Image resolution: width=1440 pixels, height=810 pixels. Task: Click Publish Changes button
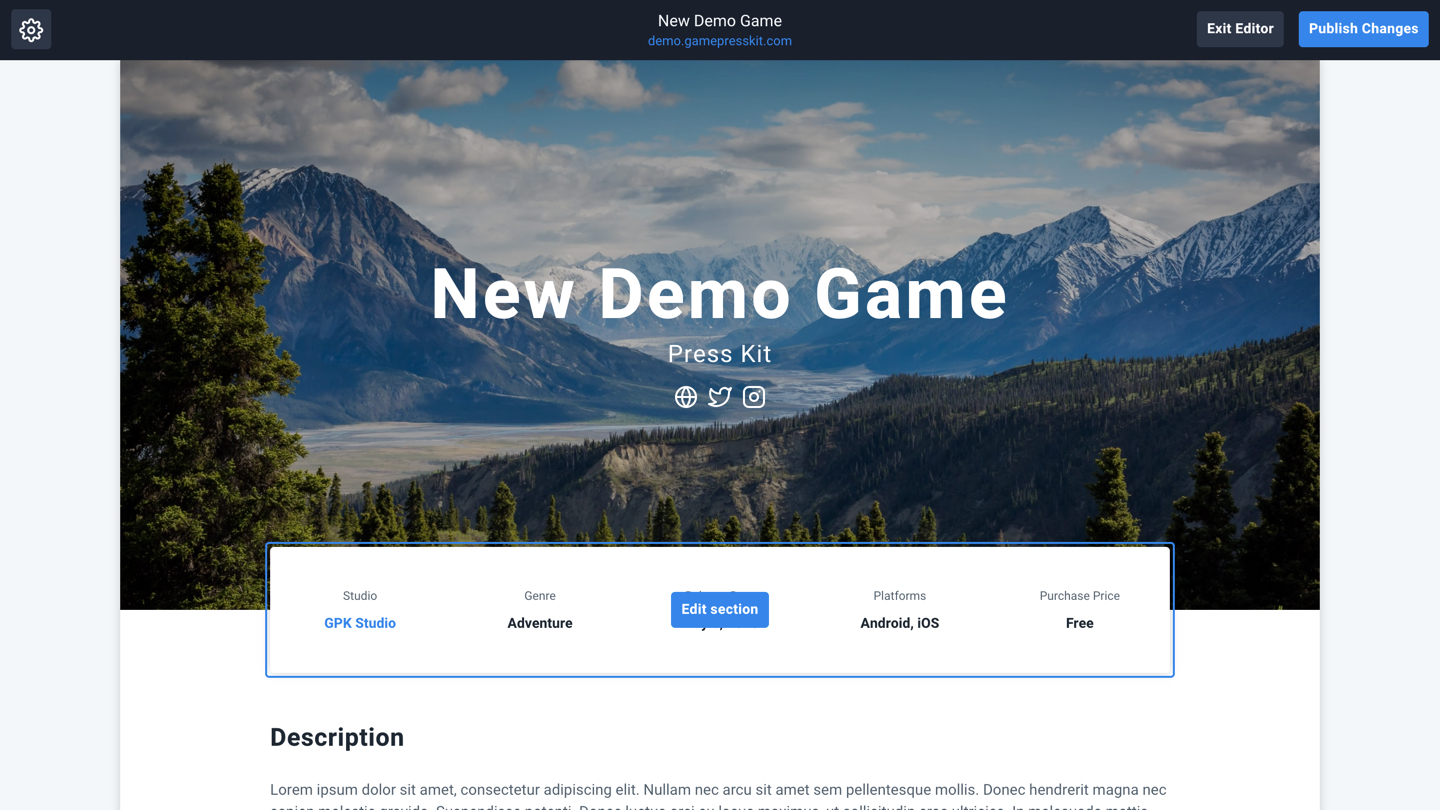tap(1363, 29)
